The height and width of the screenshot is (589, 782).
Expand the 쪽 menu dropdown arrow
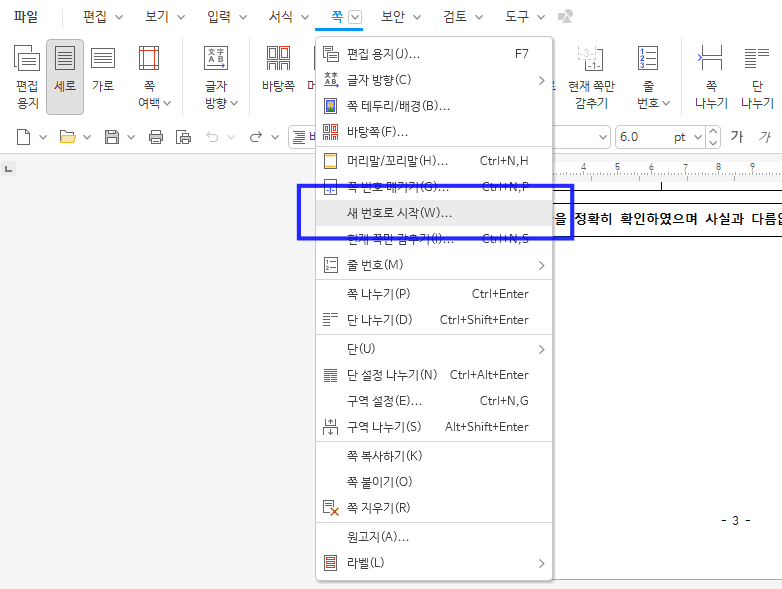355,17
